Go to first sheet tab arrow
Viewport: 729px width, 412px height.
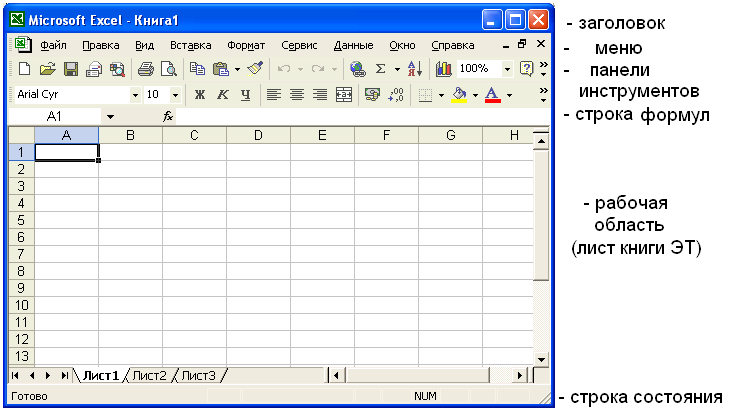(15, 375)
